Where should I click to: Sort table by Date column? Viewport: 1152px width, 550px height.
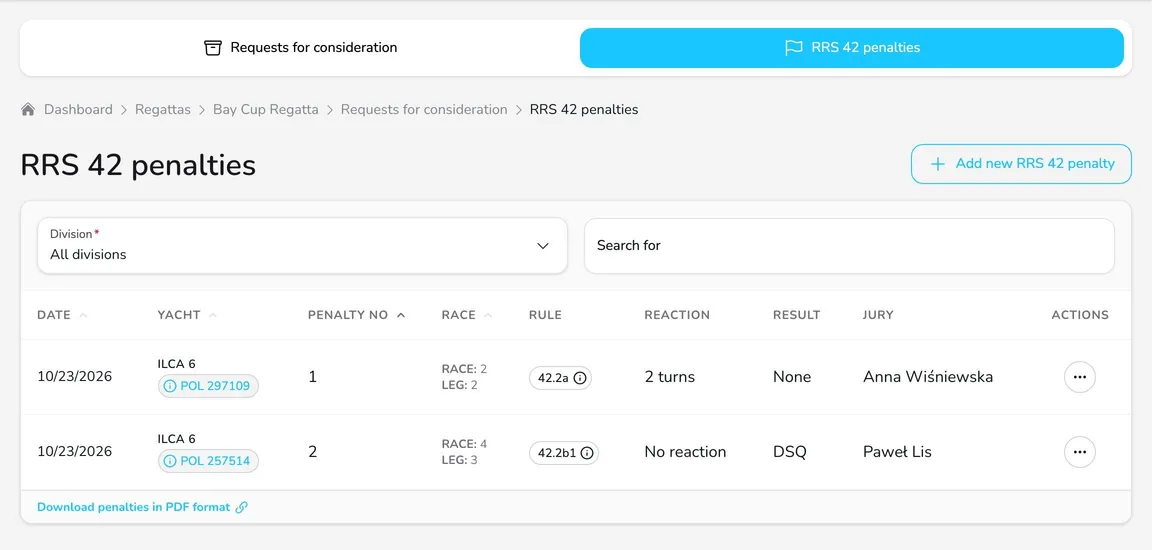pyautogui.click(x=62, y=315)
